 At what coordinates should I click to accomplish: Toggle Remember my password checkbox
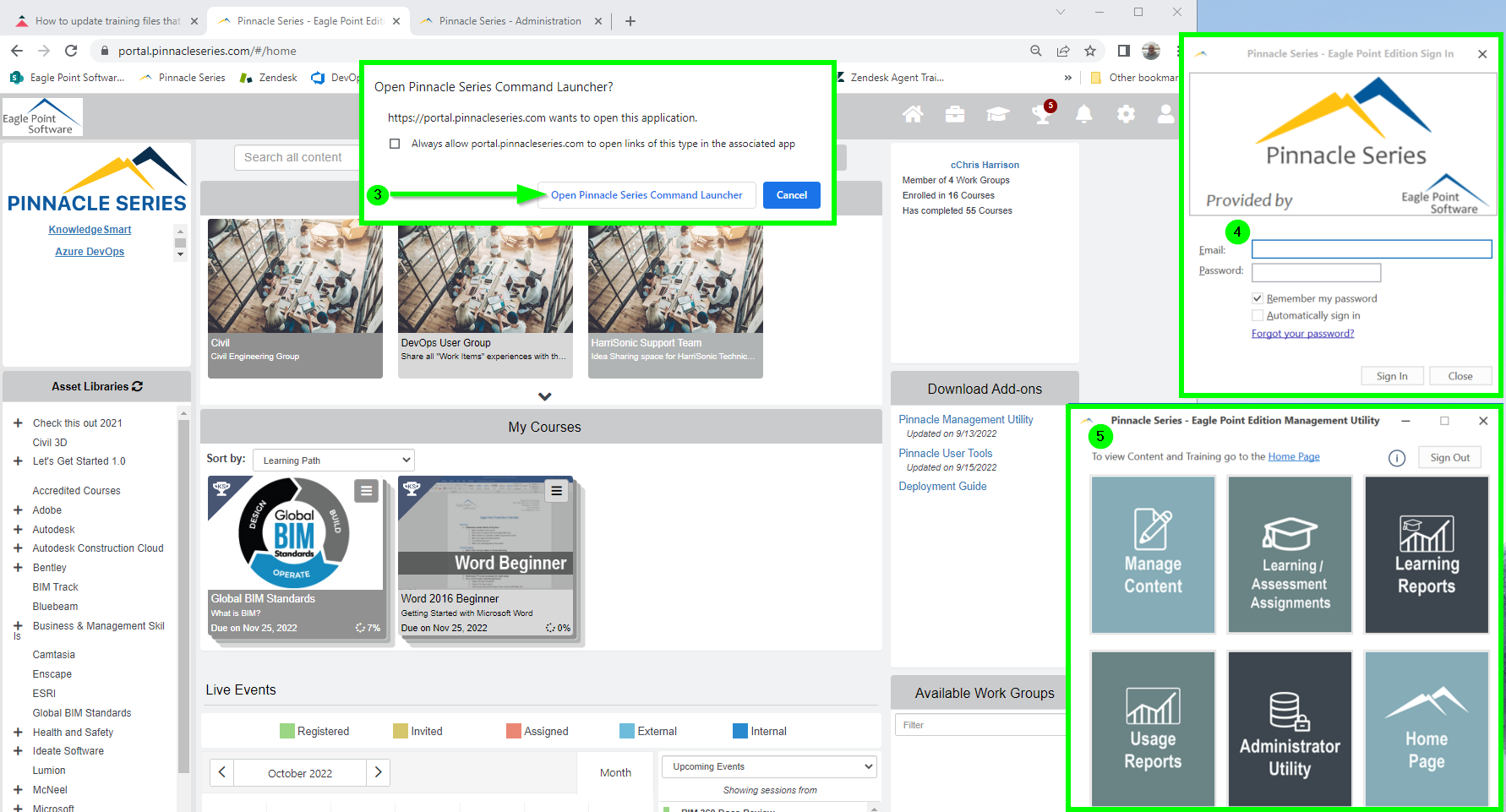1258,298
